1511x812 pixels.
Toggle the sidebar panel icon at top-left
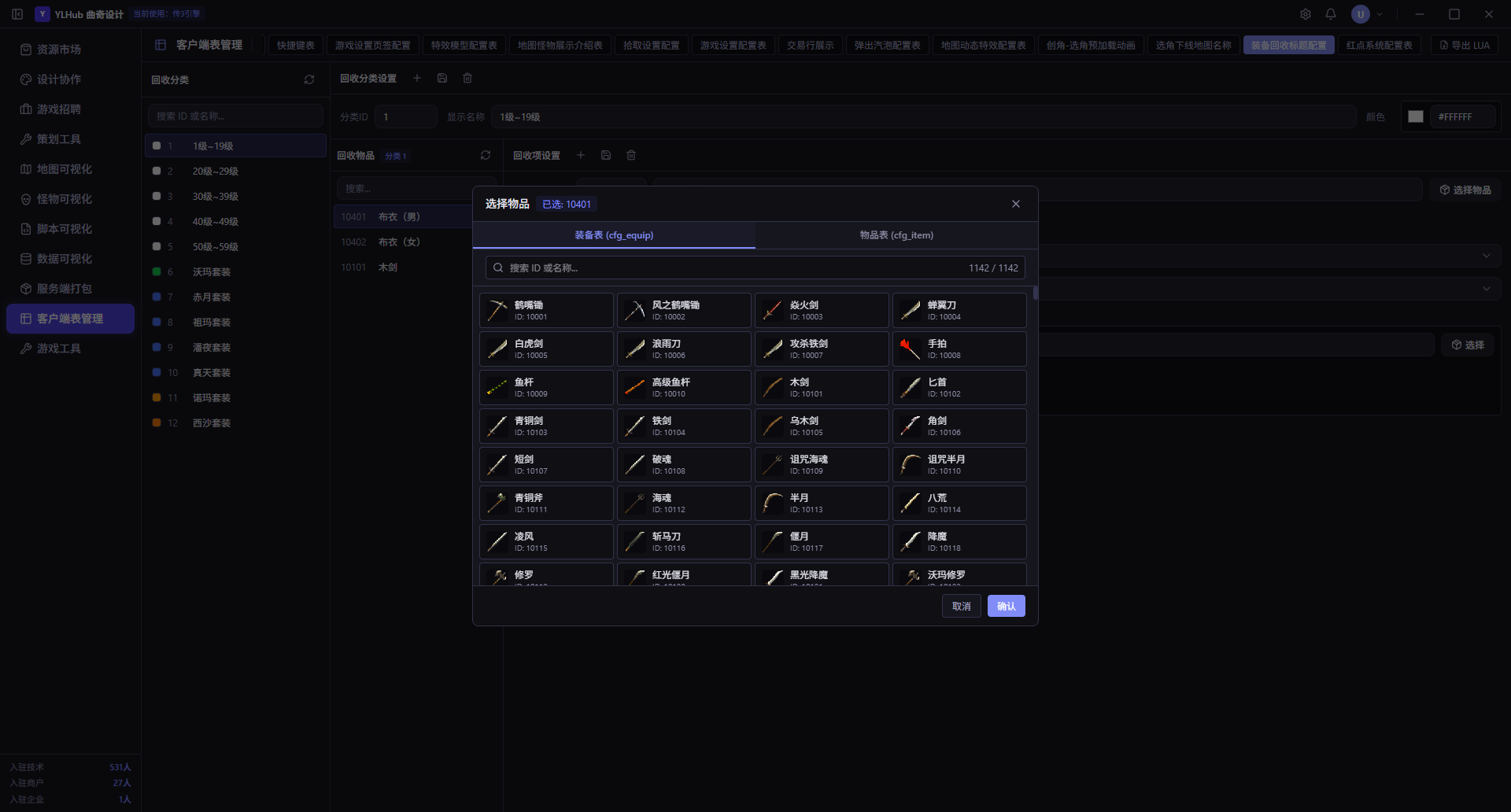pos(17,14)
